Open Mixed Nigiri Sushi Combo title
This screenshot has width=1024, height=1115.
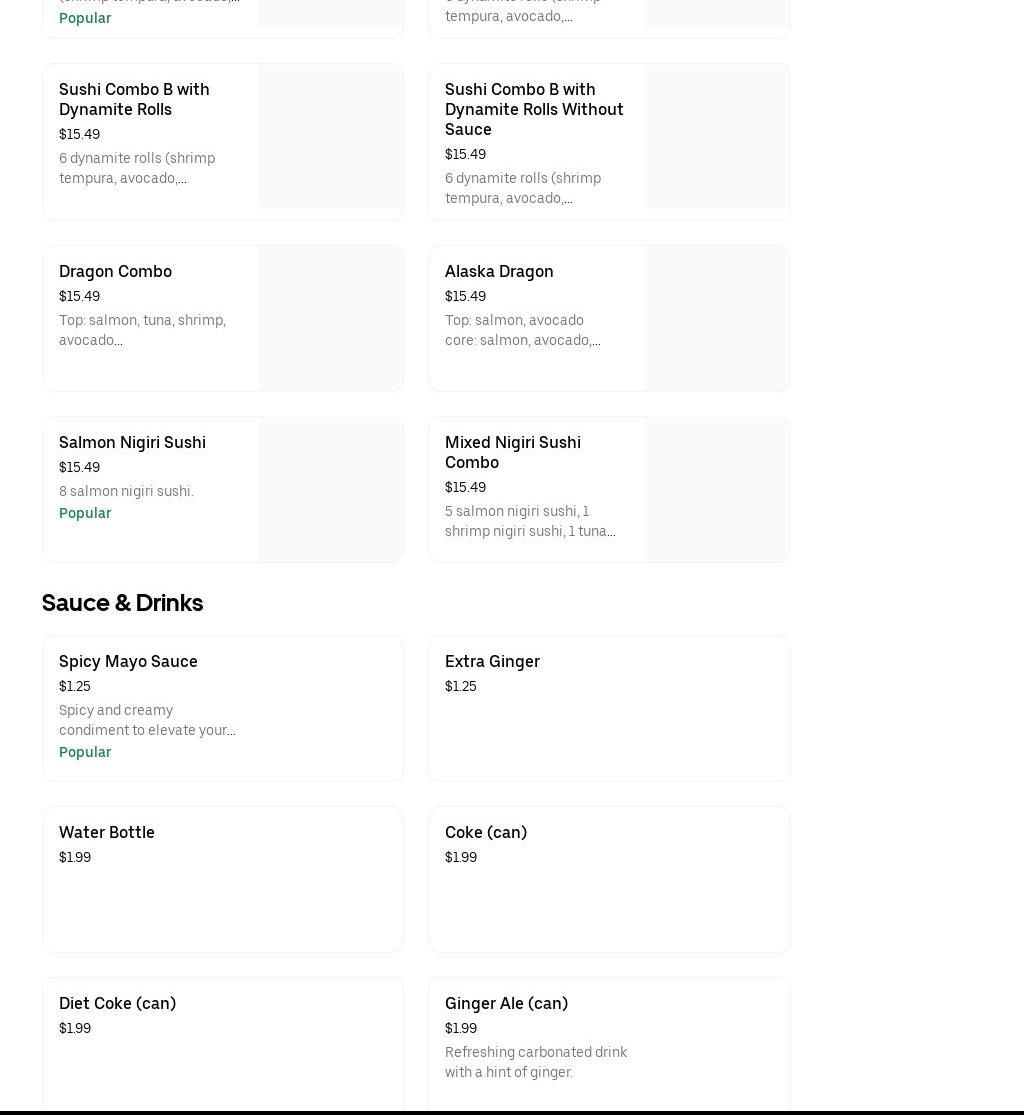(512, 452)
